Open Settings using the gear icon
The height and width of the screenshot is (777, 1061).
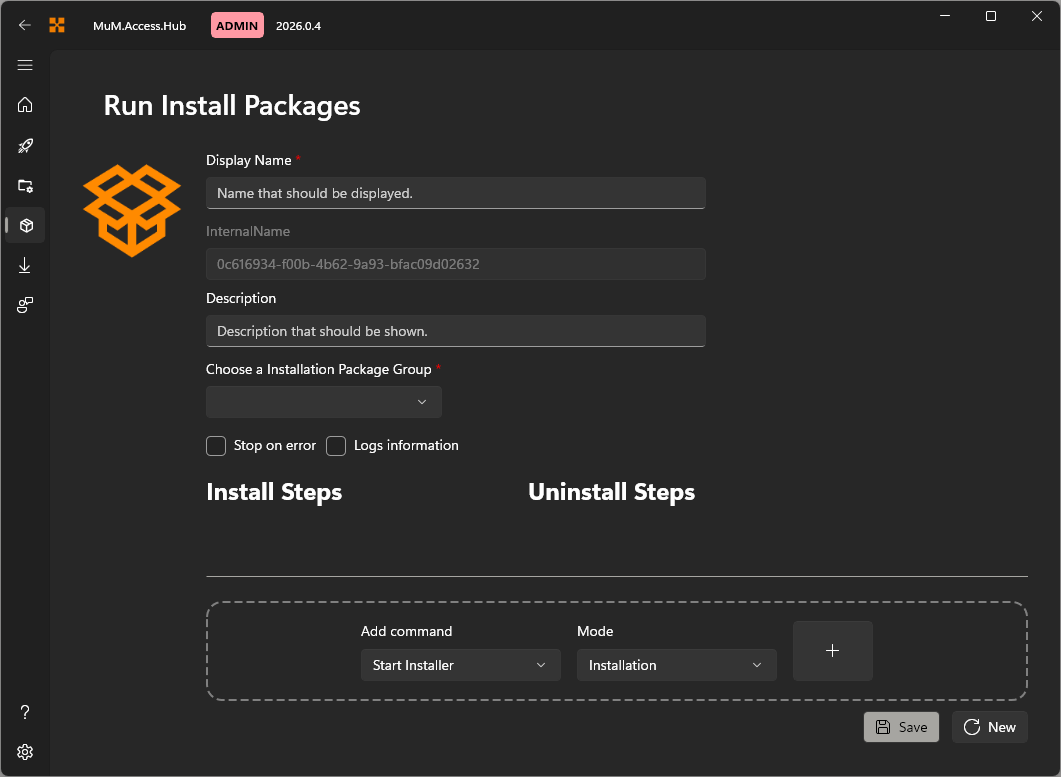(x=25, y=752)
